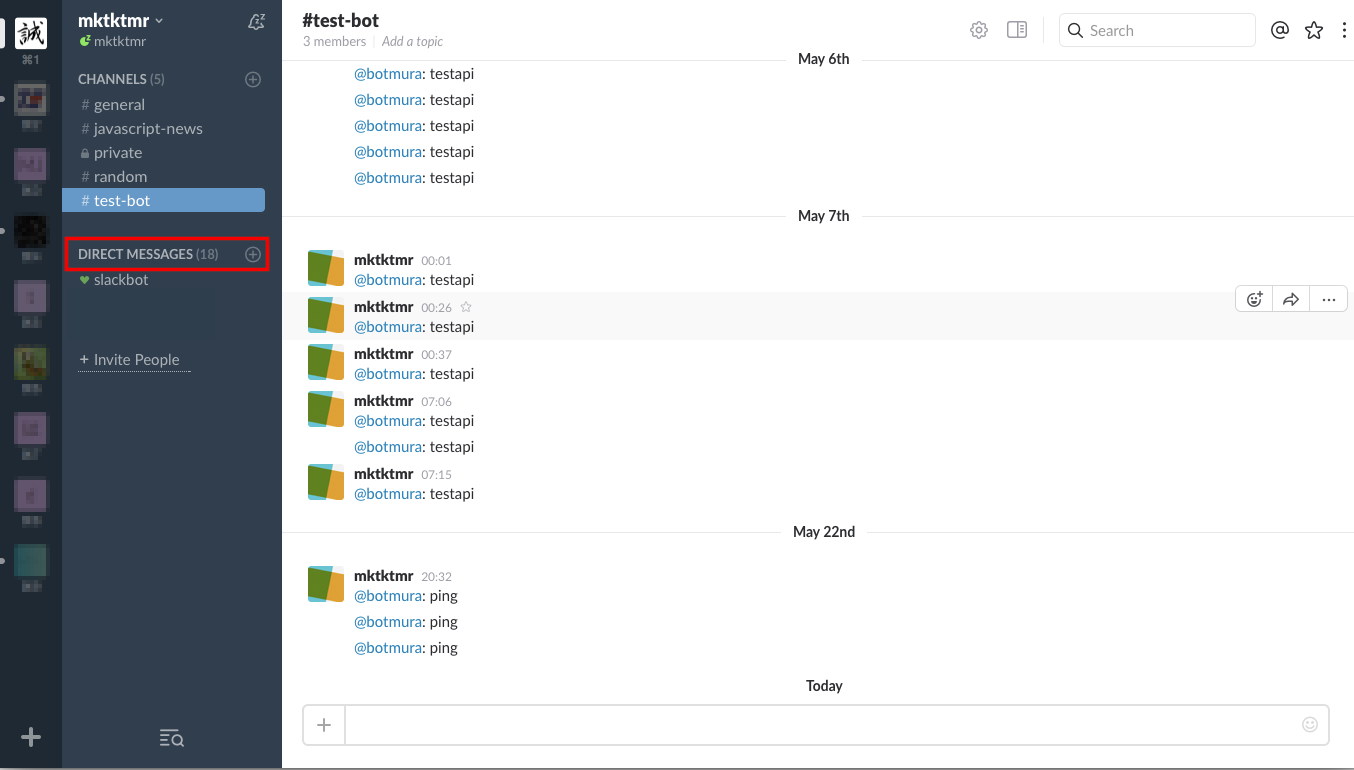
Task: Click 'Add a topic' in channel header
Action: pos(412,42)
